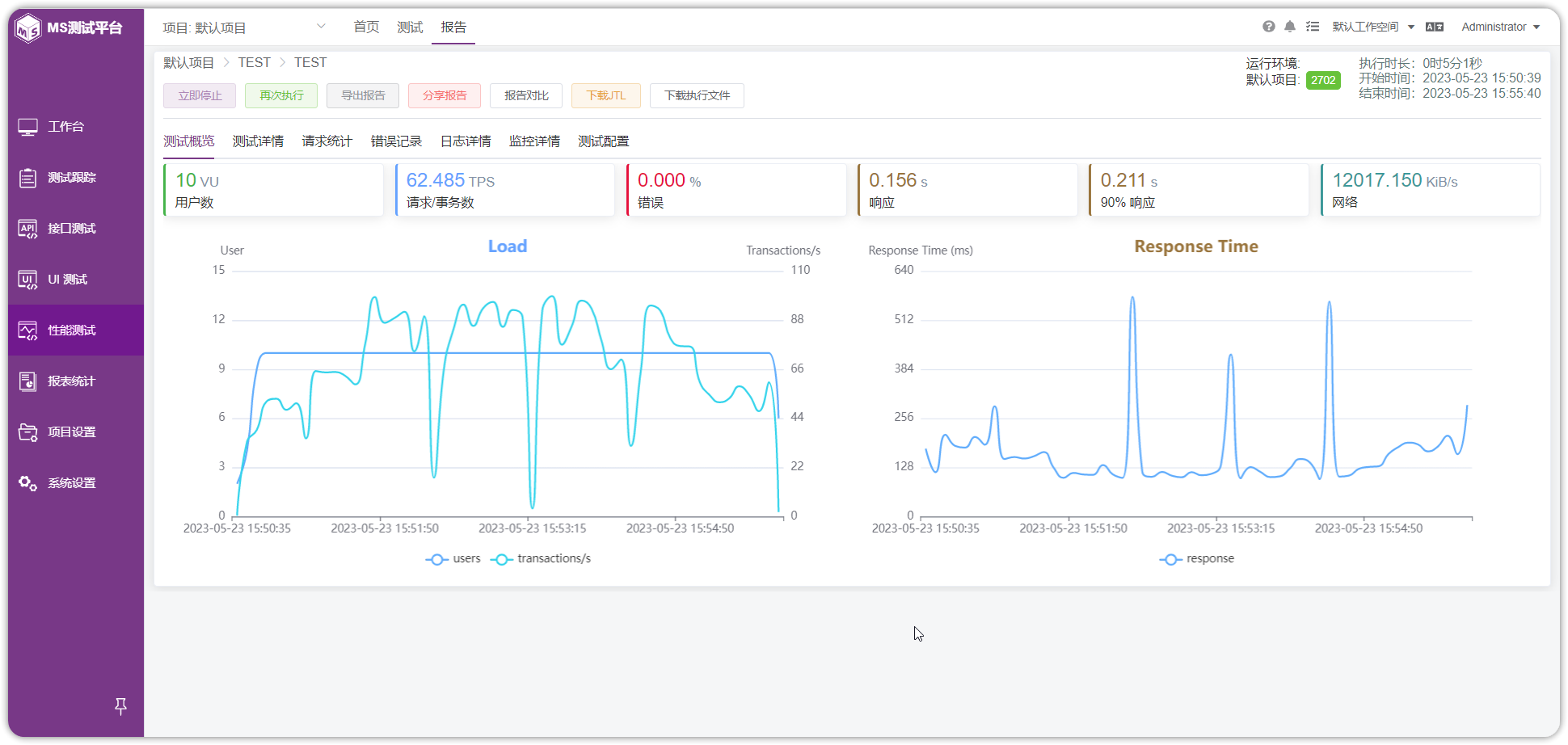
Task: Toggle the response series in legend
Action: pyautogui.click(x=1196, y=559)
